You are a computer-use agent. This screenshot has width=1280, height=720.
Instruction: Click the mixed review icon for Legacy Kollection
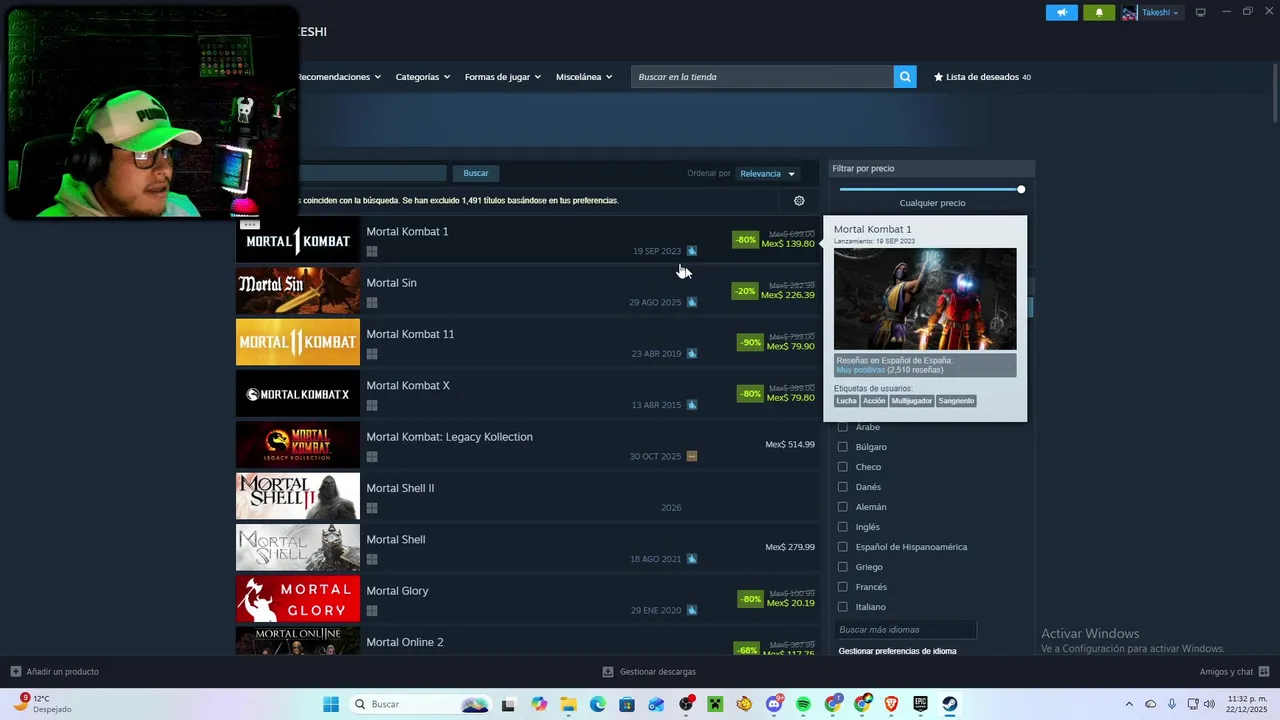tap(692, 456)
